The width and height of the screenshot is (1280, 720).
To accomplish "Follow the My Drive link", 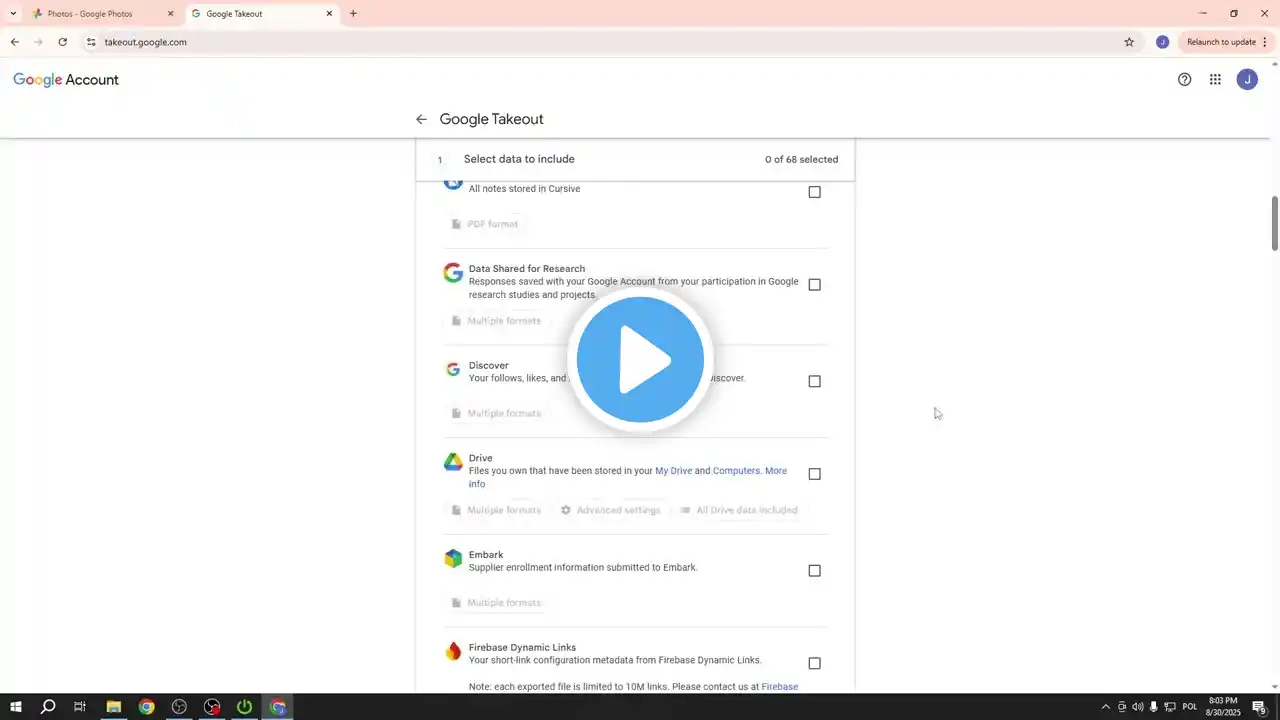I will pos(673,471).
